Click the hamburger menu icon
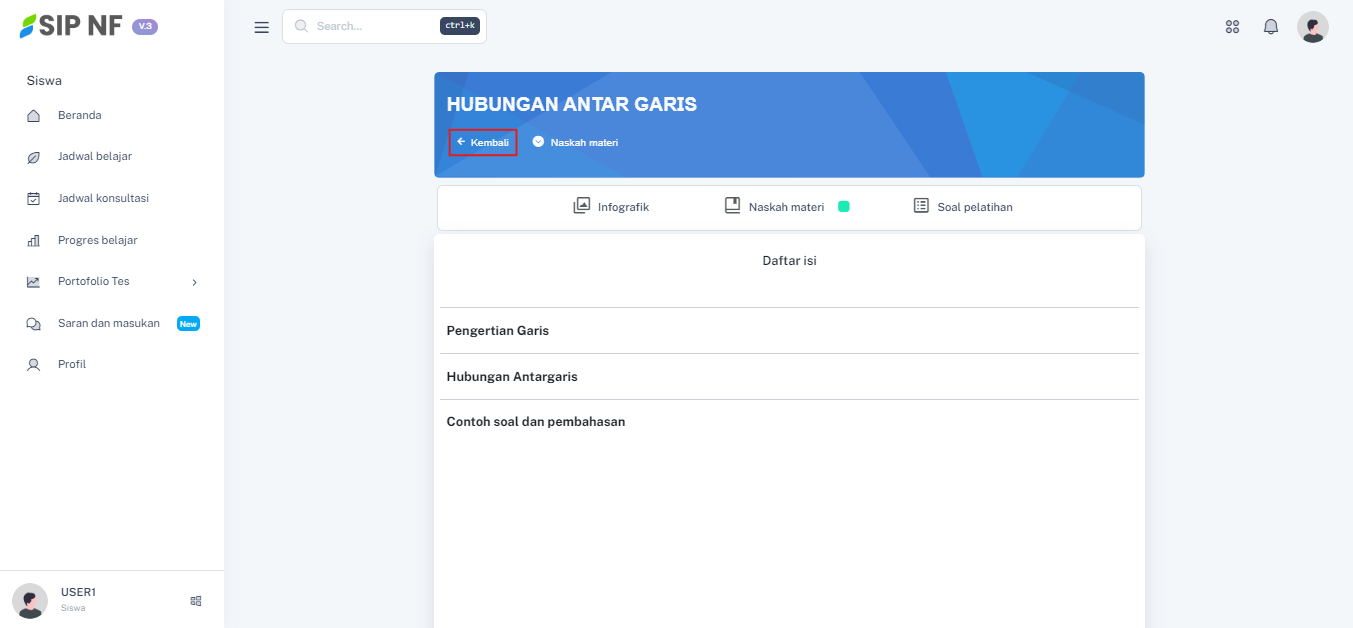Viewport: 1353px width, 628px height. 261,27
